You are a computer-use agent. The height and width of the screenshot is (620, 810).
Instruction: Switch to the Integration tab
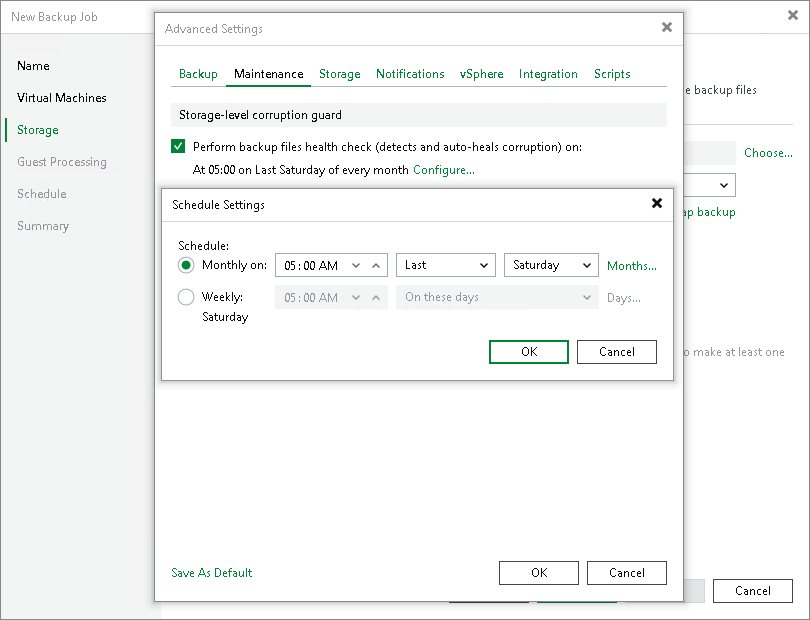[x=548, y=74]
